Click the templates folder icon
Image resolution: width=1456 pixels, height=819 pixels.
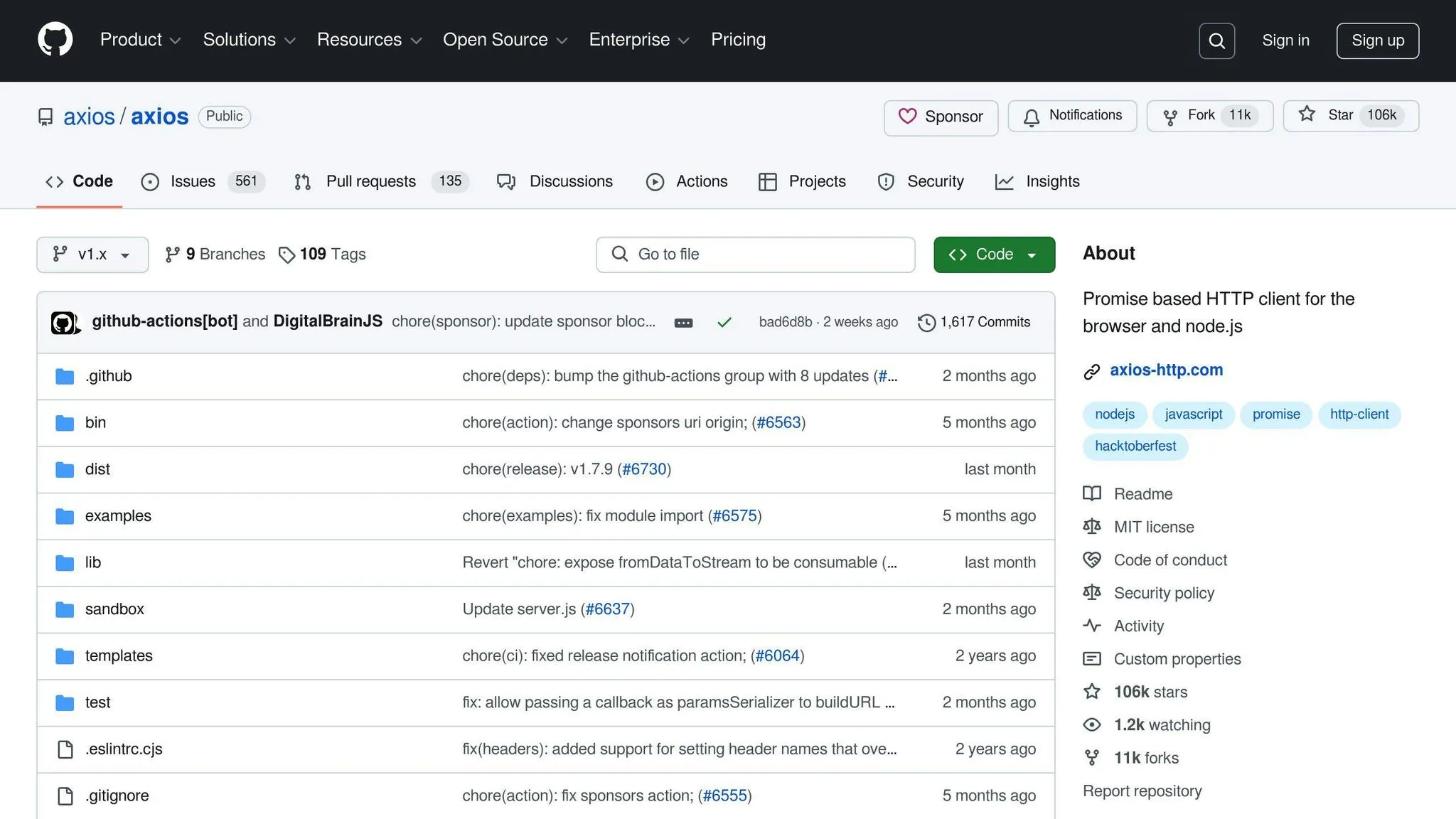(65, 656)
